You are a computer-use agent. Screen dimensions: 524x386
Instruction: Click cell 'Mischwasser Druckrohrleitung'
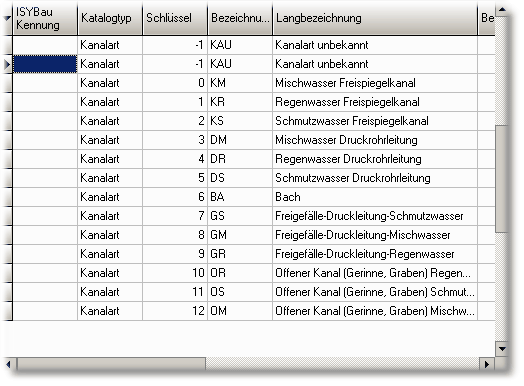tap(375, 140)
